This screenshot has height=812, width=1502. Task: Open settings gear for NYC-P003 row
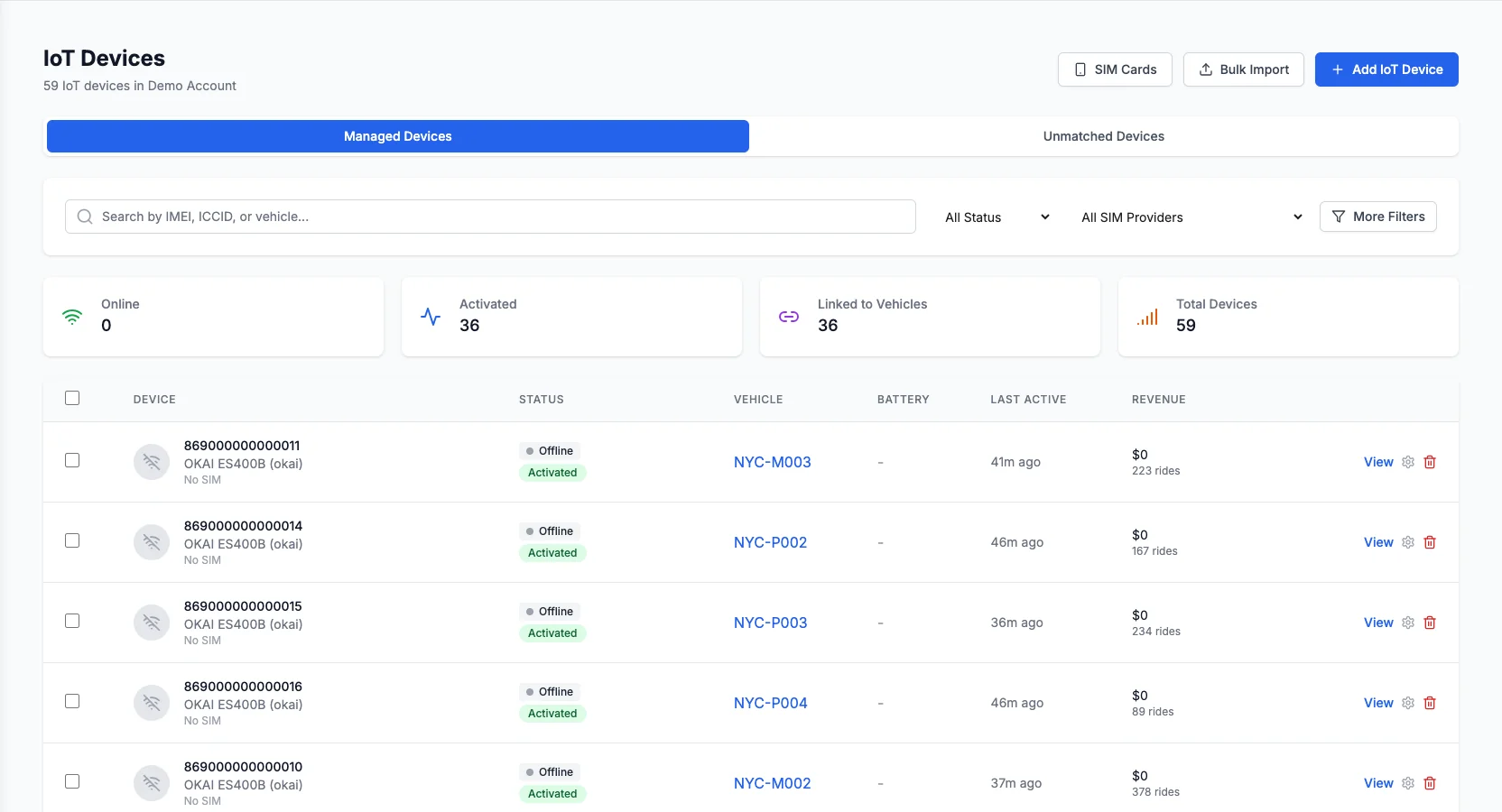[1408, 623]
